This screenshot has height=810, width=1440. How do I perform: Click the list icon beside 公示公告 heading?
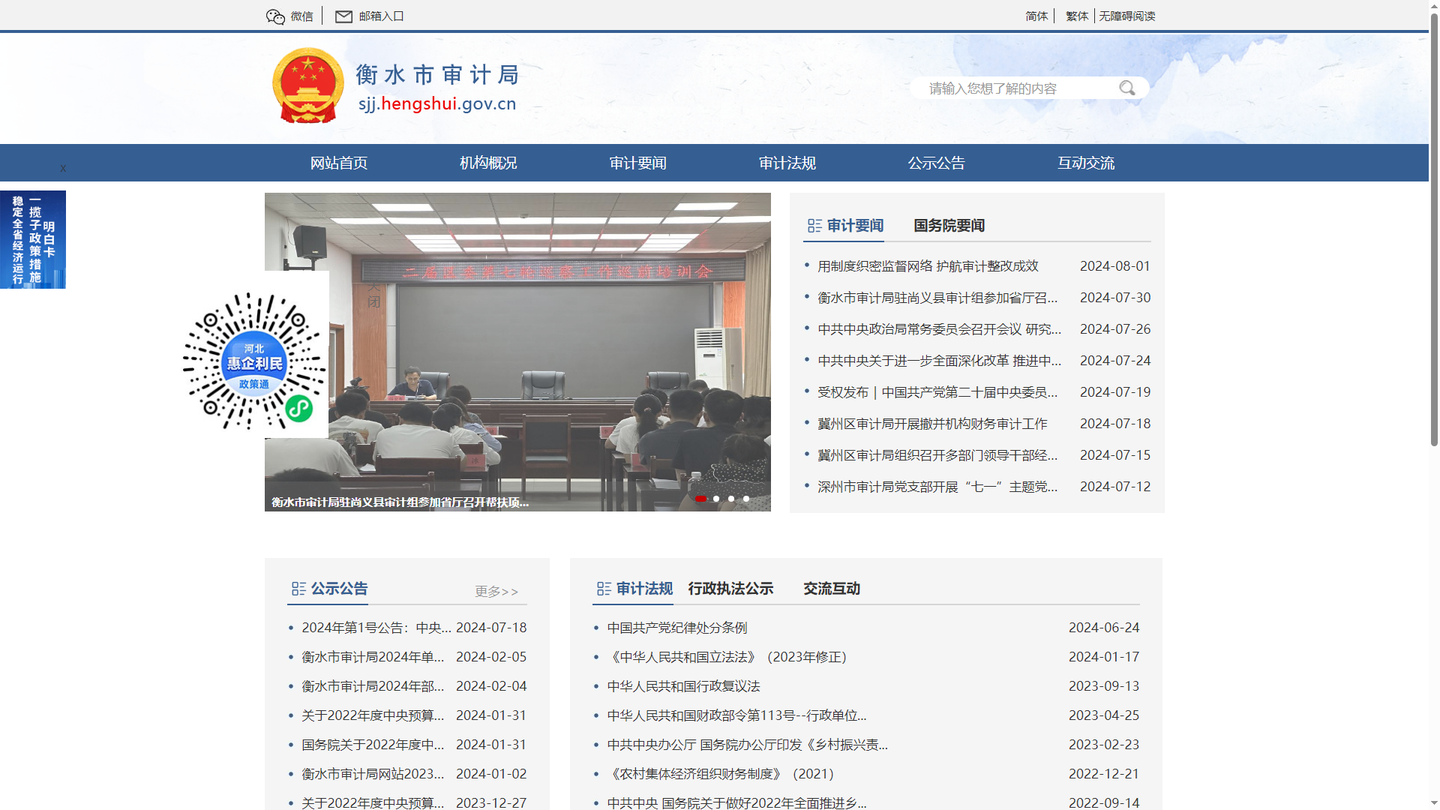click(x=298, y=589)
